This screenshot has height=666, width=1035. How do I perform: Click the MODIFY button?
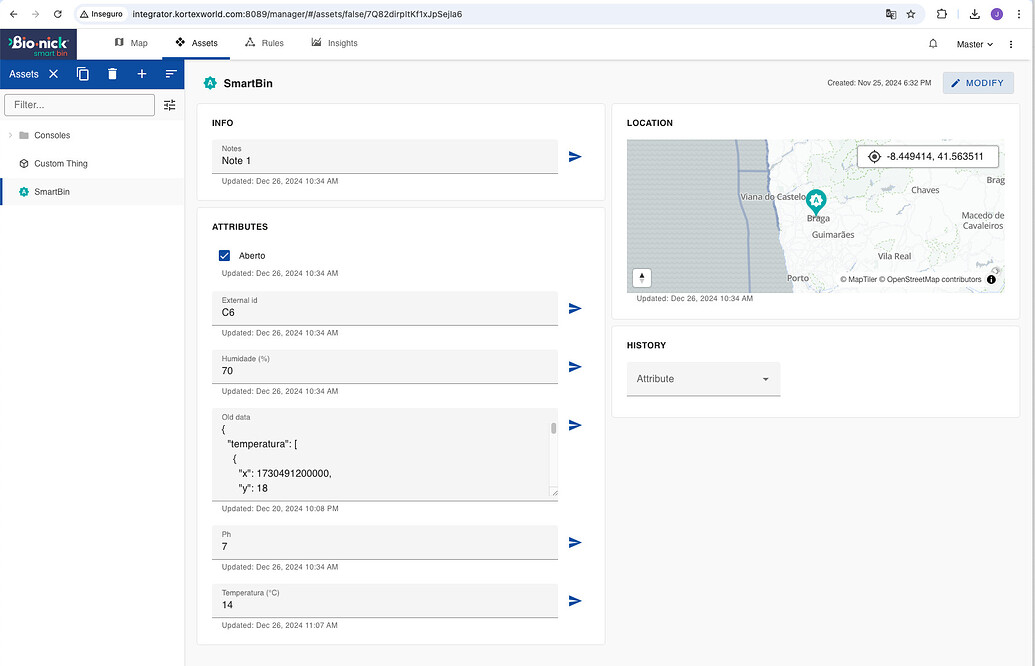pos(978,83)
